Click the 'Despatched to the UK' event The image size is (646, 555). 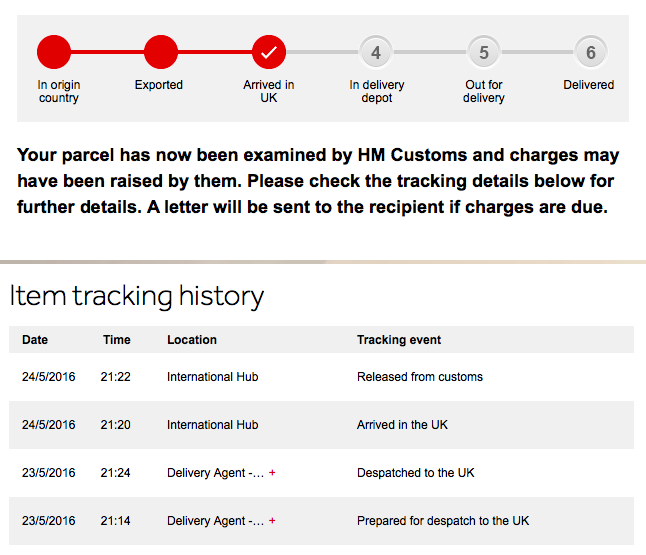tap(416, 473)
